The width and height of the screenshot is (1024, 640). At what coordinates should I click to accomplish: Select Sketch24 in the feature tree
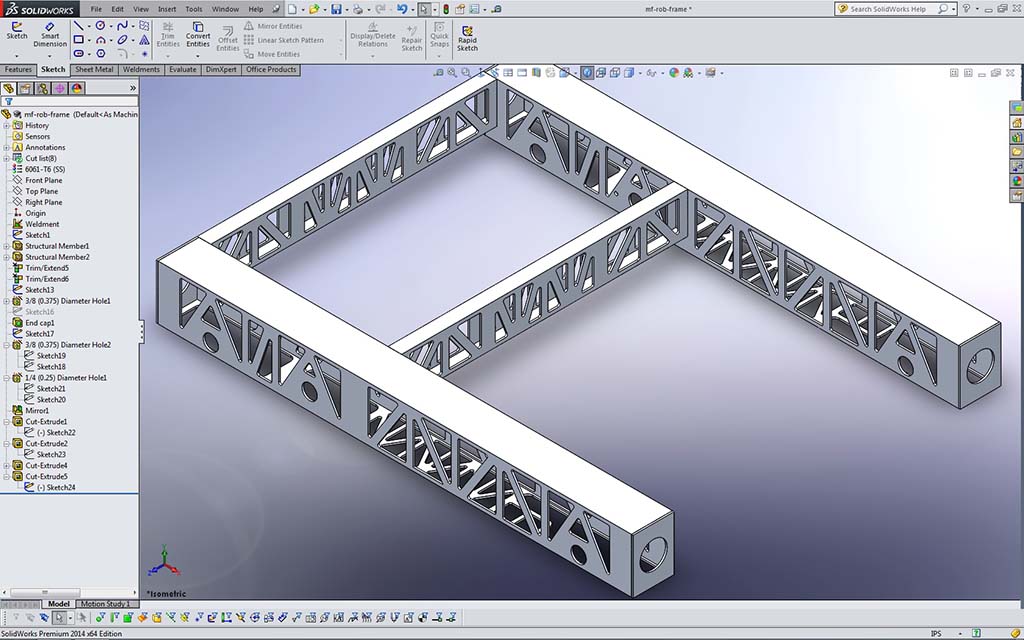tap(57, 487)
